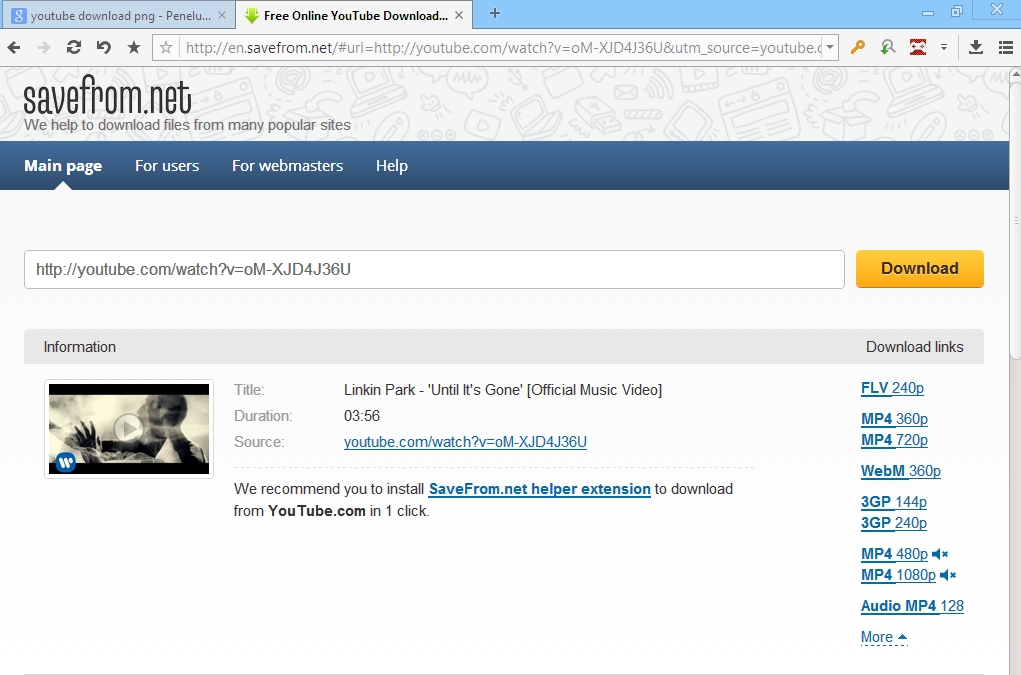
Task: Click the duration value 03:56
Action: (361, 416)
